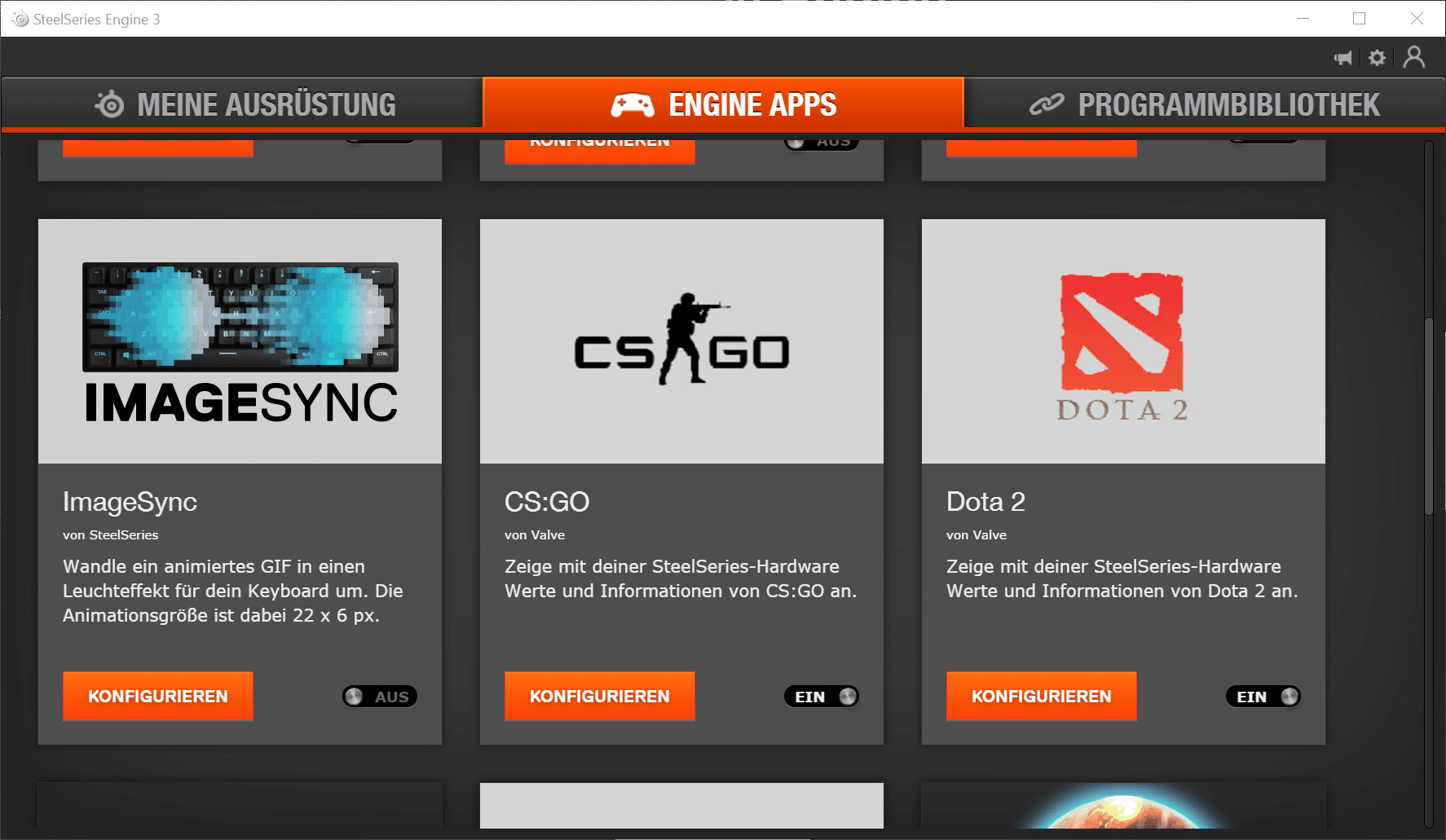Disable the CS:GO app toggle
This screenshot has width=1446, height=840.
822,697
